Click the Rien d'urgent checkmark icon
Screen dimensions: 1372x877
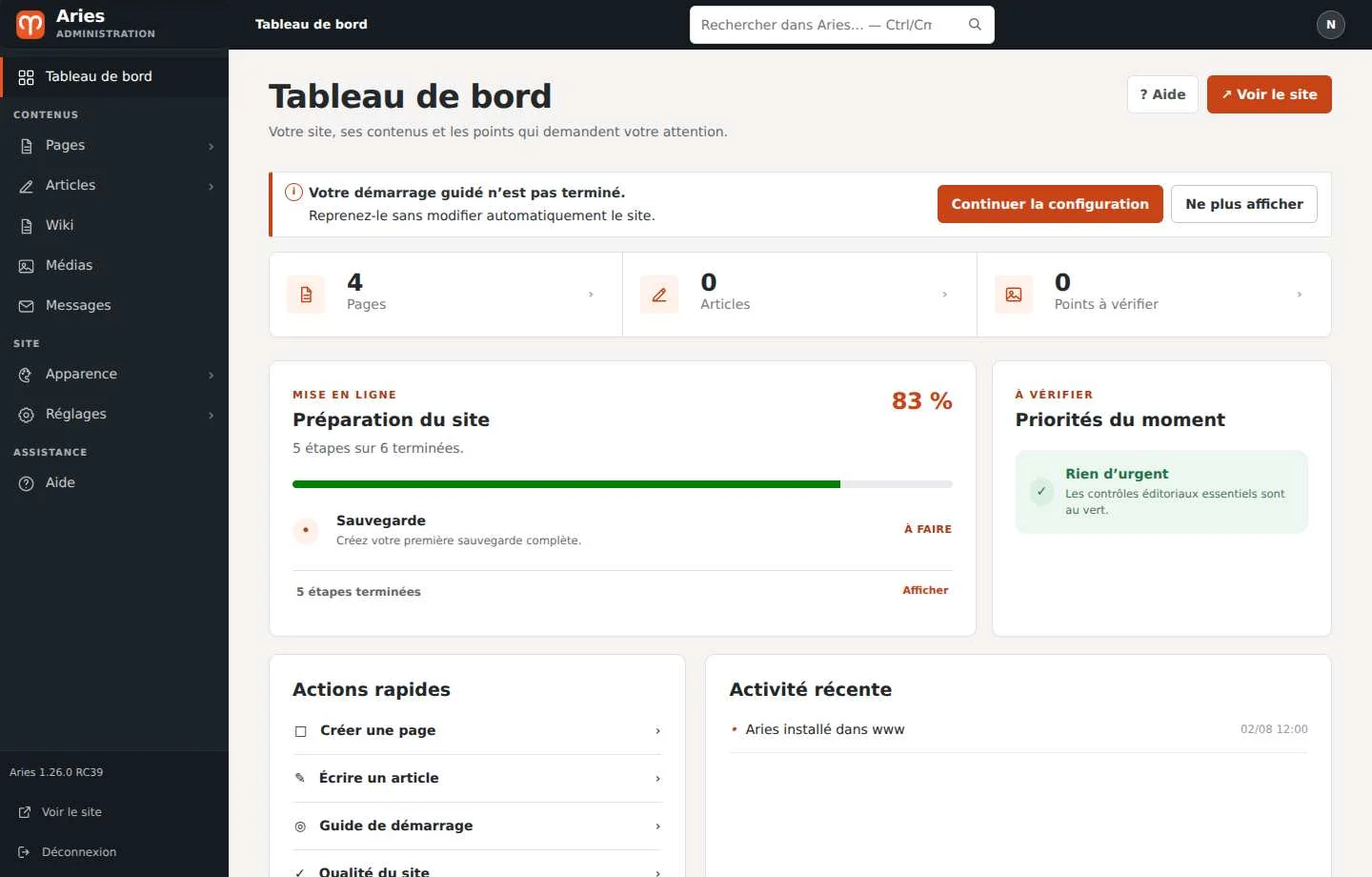pyautogui.click(x=1041, y=492)
